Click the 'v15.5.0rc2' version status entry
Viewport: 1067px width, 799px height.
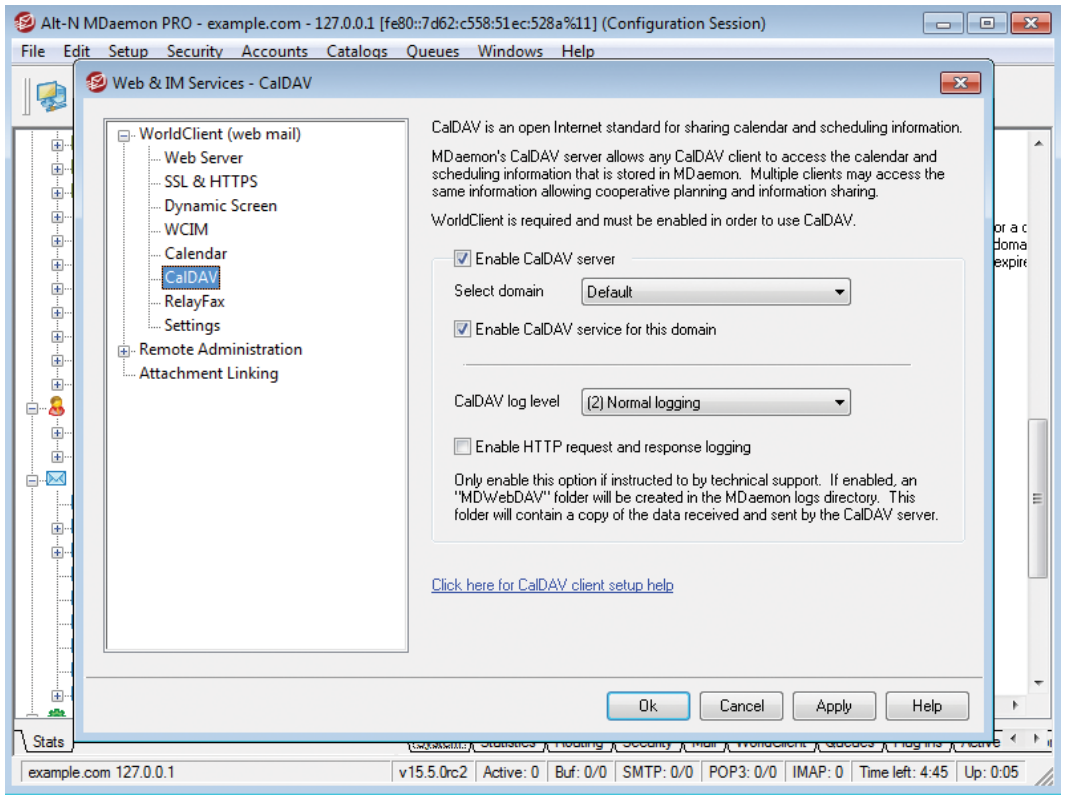pyautogui.click(x=433, y=772)
